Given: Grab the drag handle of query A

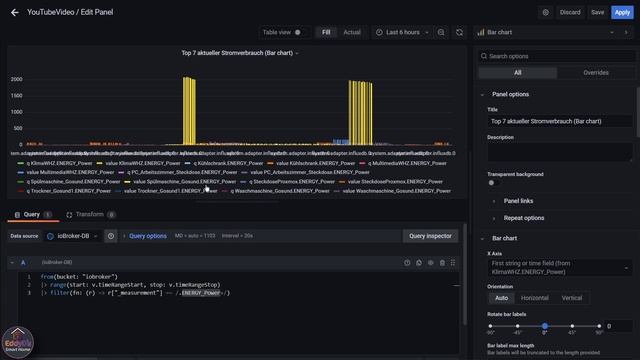Looking at the screenshot, I should coord(453,263).
